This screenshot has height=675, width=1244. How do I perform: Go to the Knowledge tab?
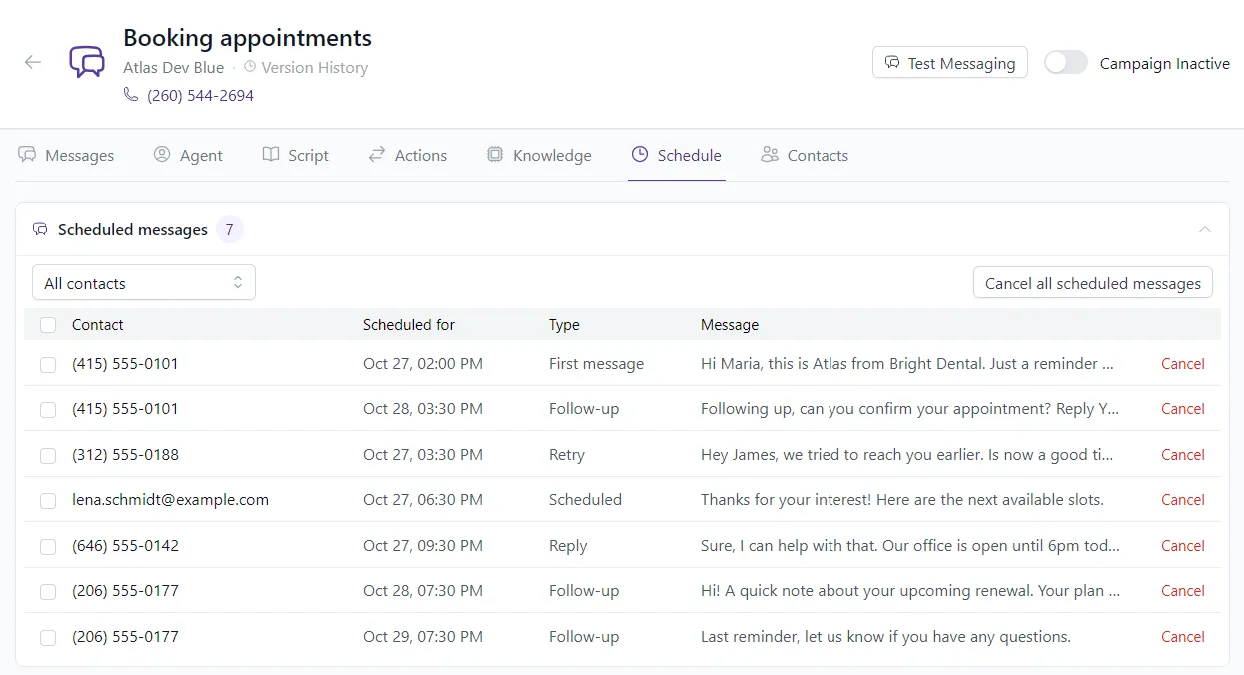tap(539, 155)
